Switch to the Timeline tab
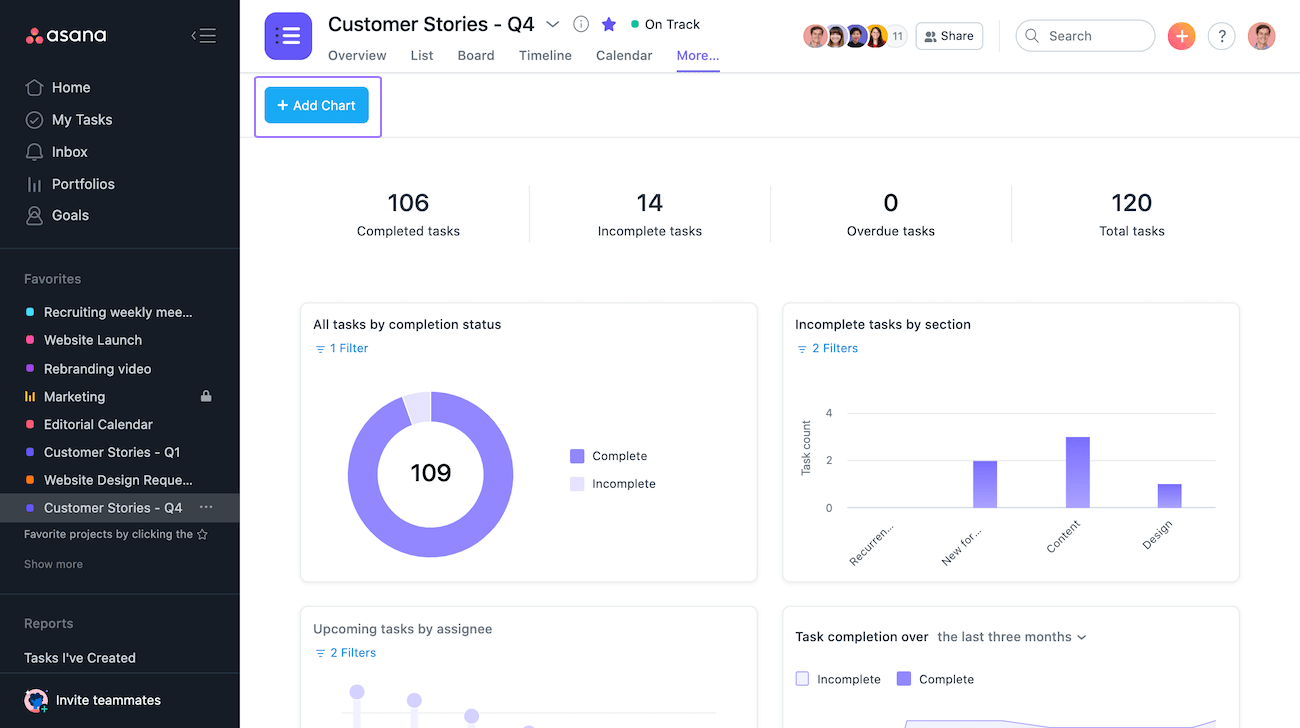 (545, 56)
